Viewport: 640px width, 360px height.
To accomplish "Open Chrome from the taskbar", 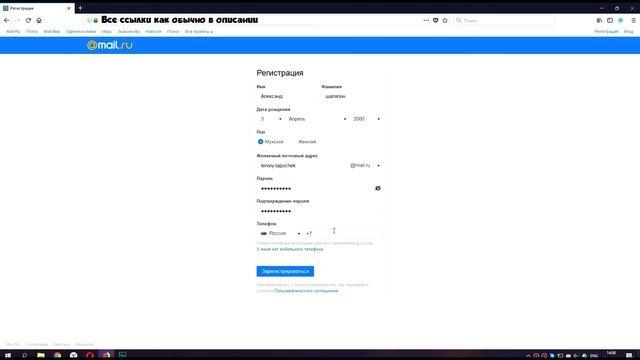I will pyautogui.click(x=57, y=355).
